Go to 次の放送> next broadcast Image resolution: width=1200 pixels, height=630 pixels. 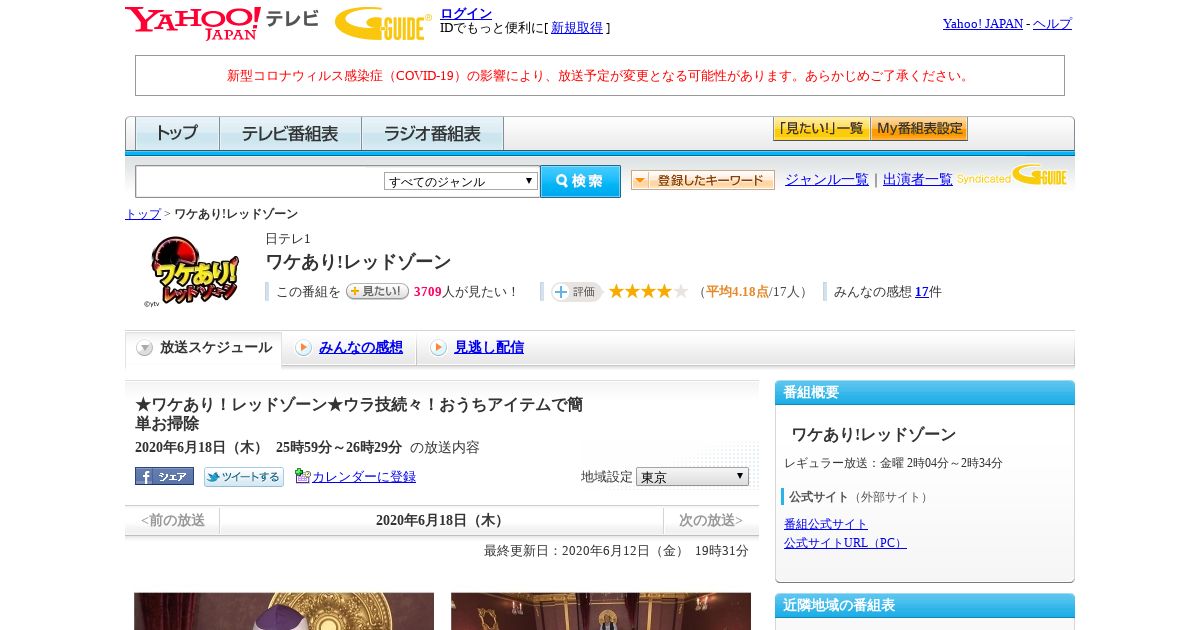pos(711,520)
